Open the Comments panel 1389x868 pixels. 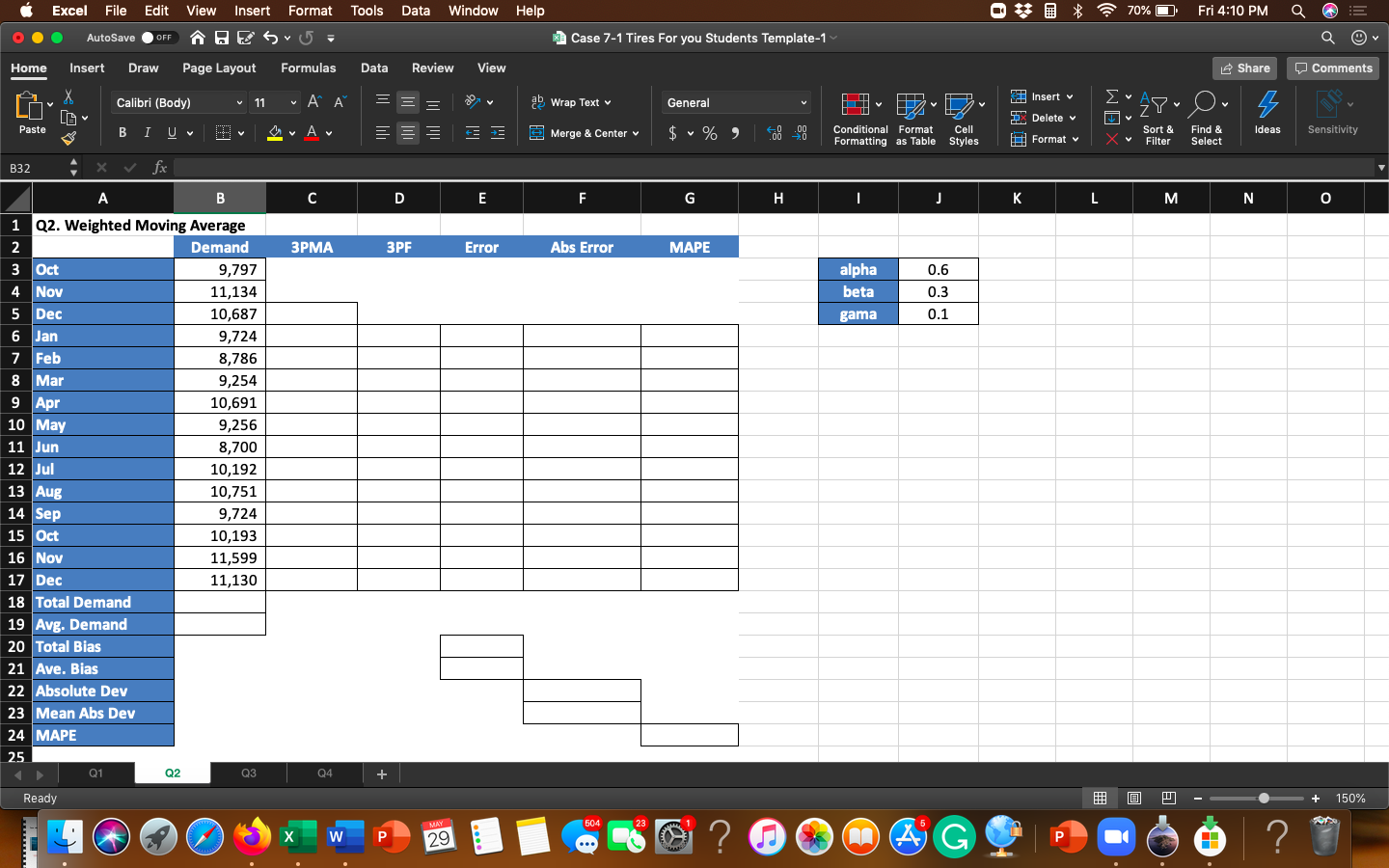pyautogui.click(x=1332, y=68)
